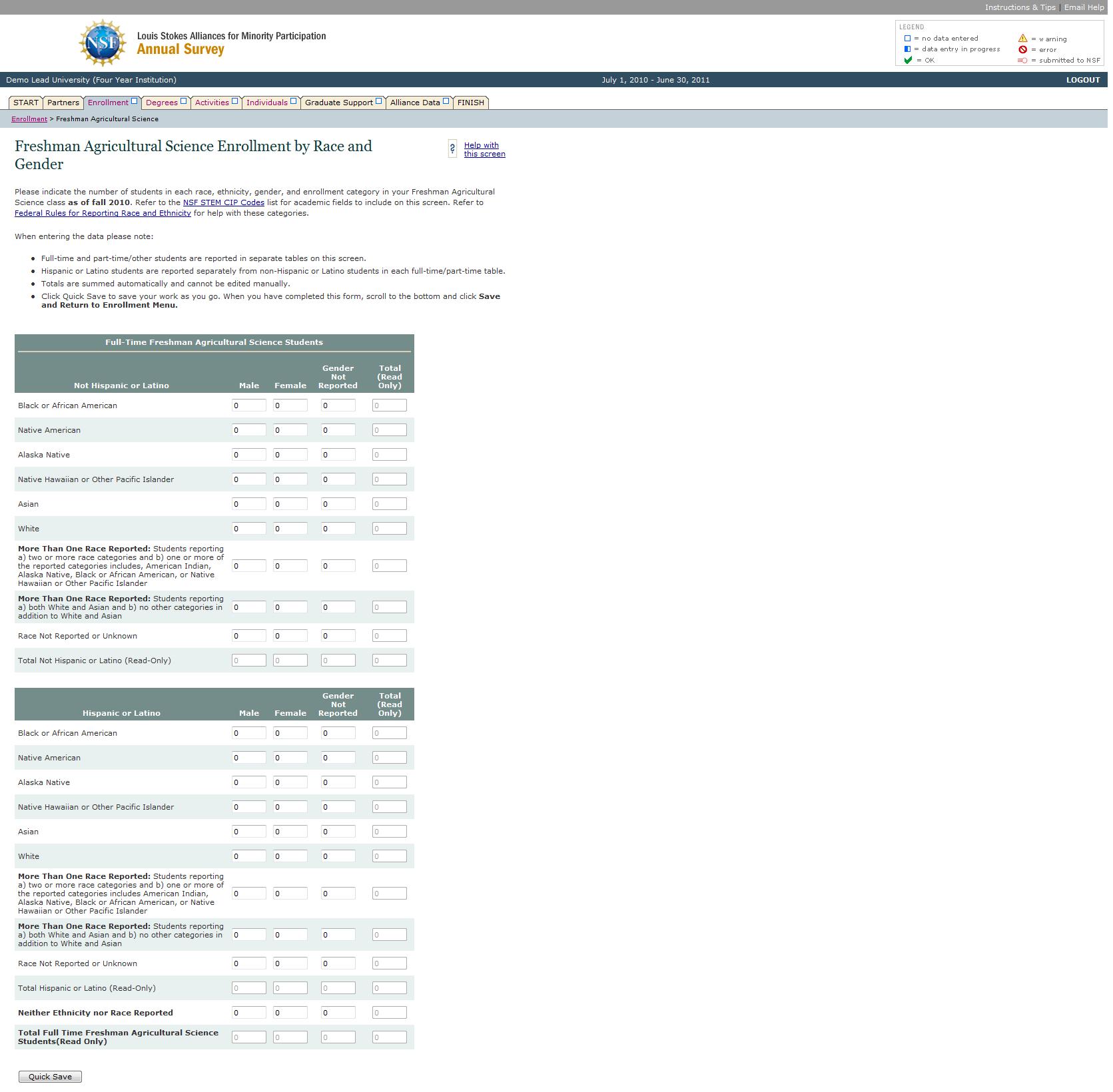Viewport: 1113px width, 1092px height.
Task: Click the Enrollment breadcrumb link
Action: [29, 119]
